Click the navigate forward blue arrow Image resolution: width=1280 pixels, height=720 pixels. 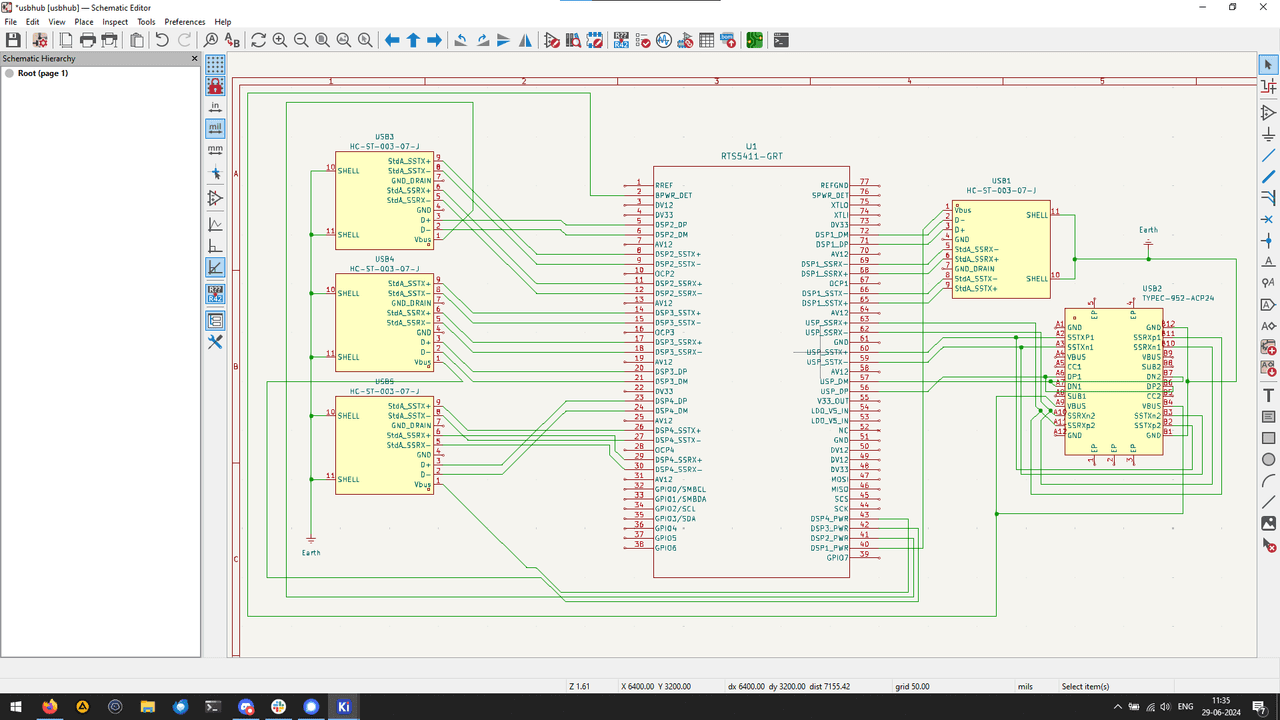click(x=434, y=40)
